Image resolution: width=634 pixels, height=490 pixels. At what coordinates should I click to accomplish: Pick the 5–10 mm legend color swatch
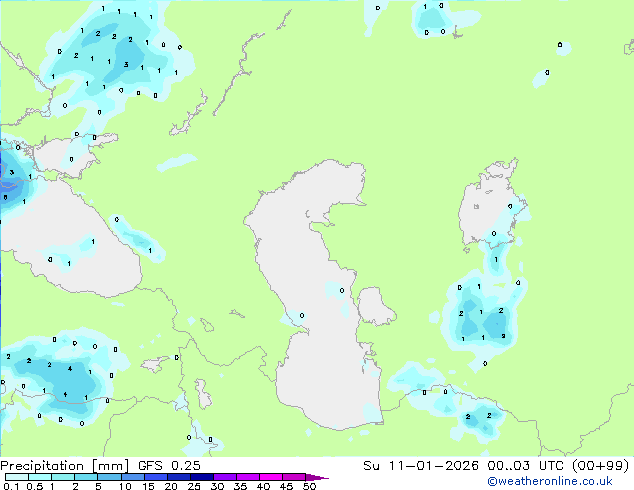click(x=109, y=477)
